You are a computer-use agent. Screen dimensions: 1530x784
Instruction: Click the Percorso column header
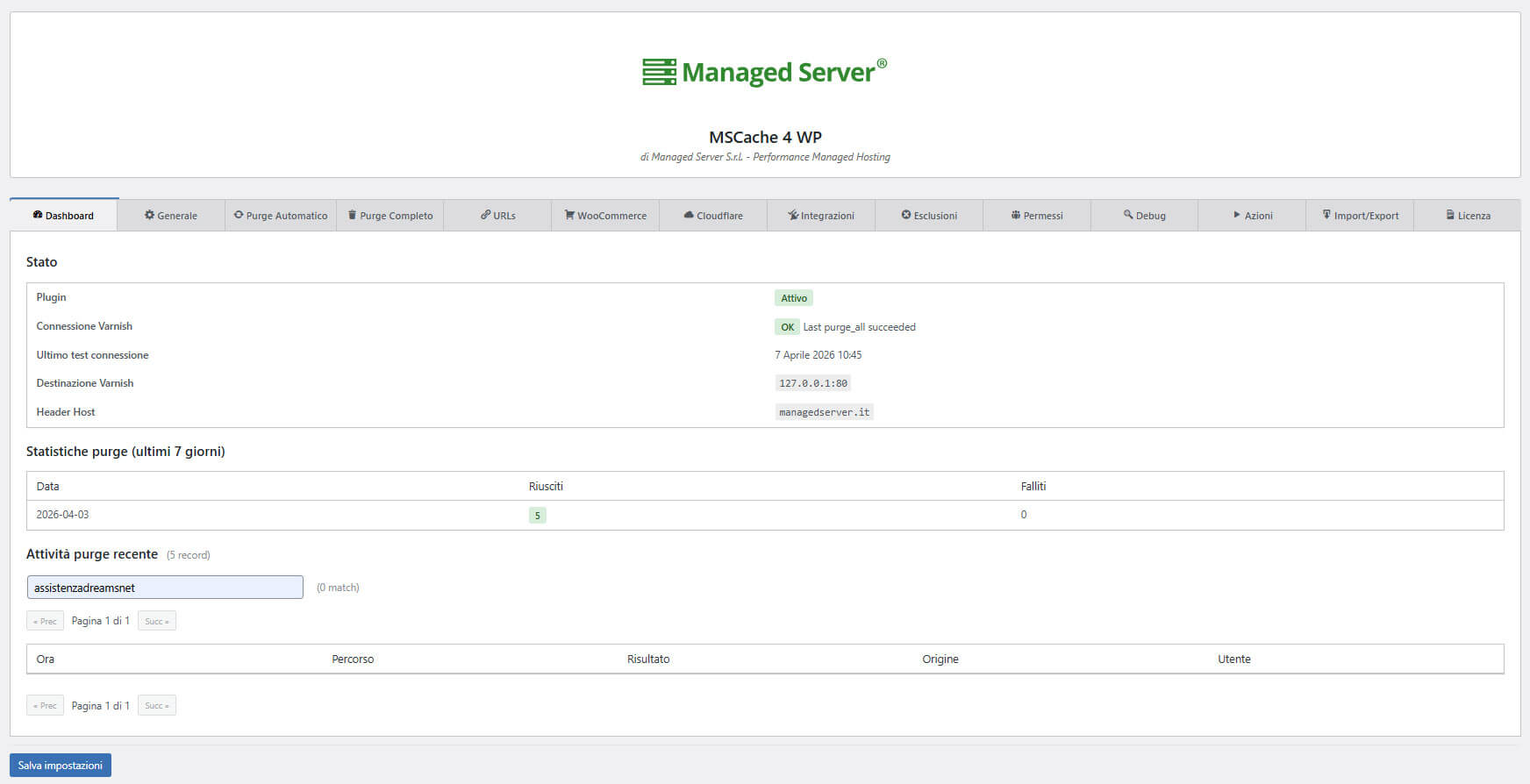tap(353, 659)
